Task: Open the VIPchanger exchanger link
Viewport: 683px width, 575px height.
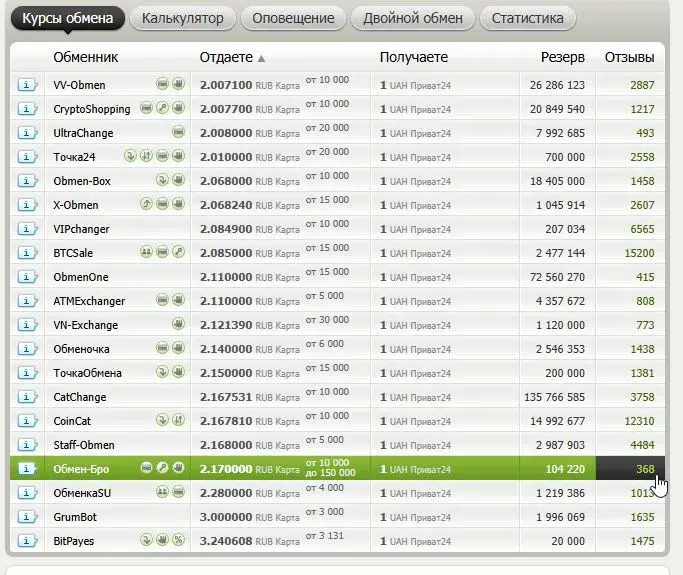Action: (x=81, y=229)
